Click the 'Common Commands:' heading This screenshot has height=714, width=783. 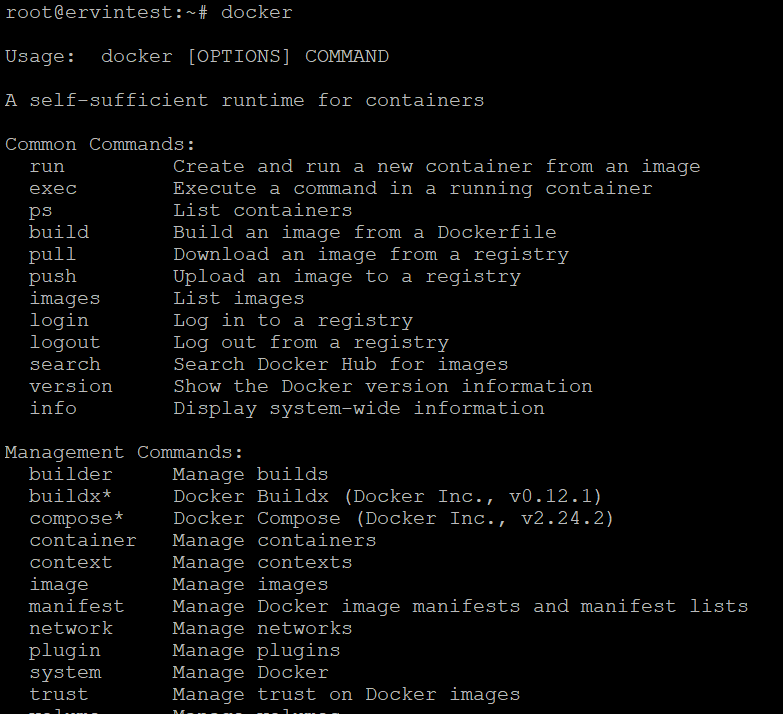point(100,145)
